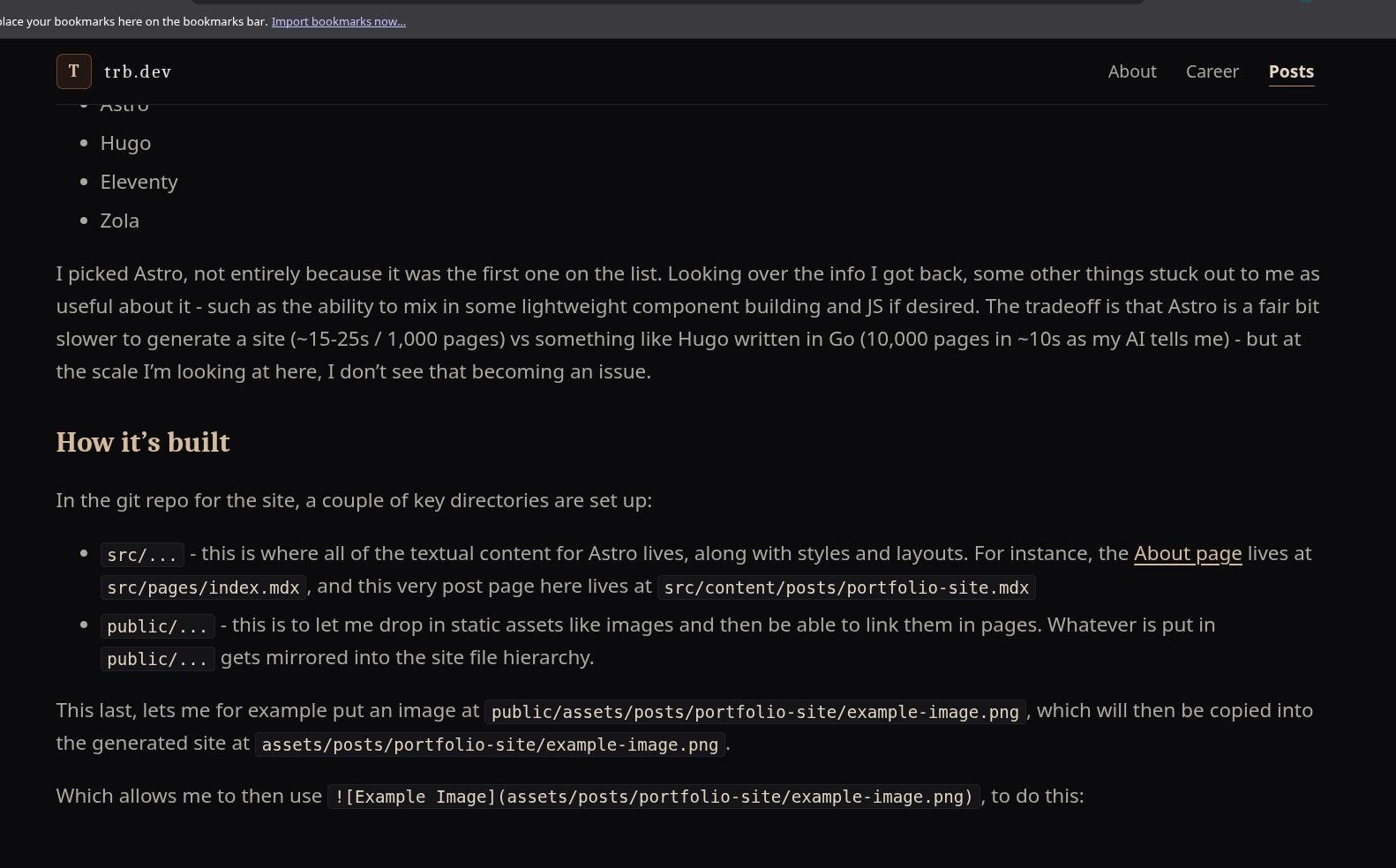
Task: Click the Hugo list item
Action: [x=125, y=143]
